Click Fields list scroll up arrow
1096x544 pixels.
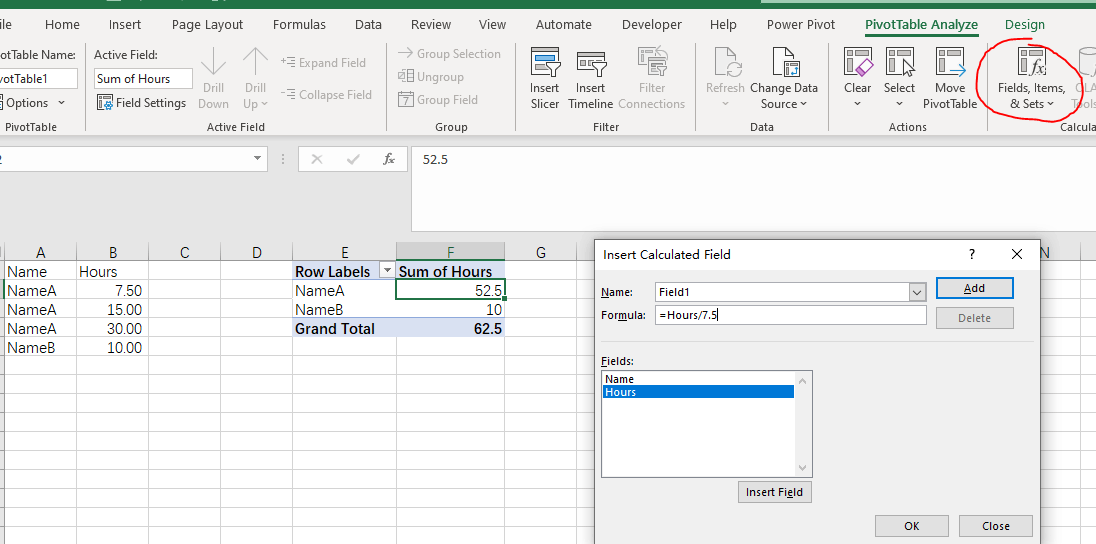pyautogui.click(x=802, y=381)
